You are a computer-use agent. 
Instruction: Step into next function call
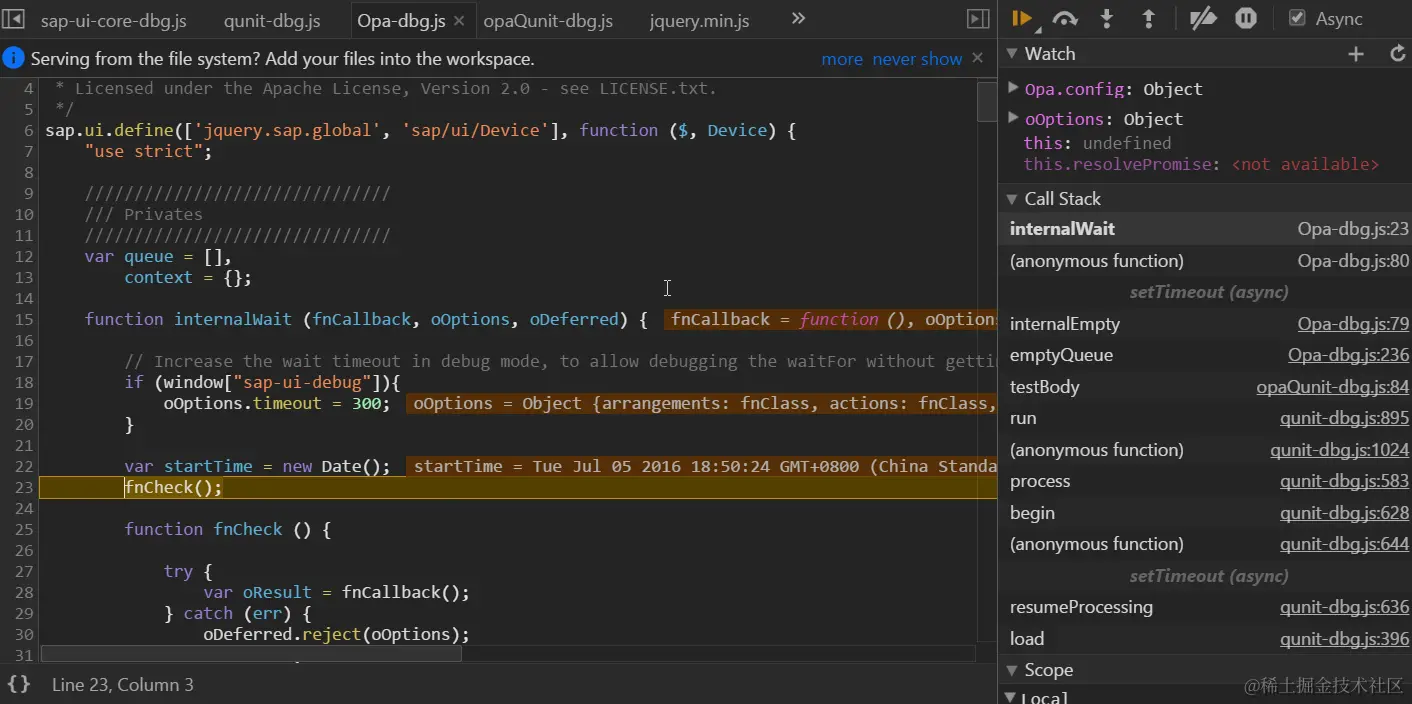point(1107,18)
